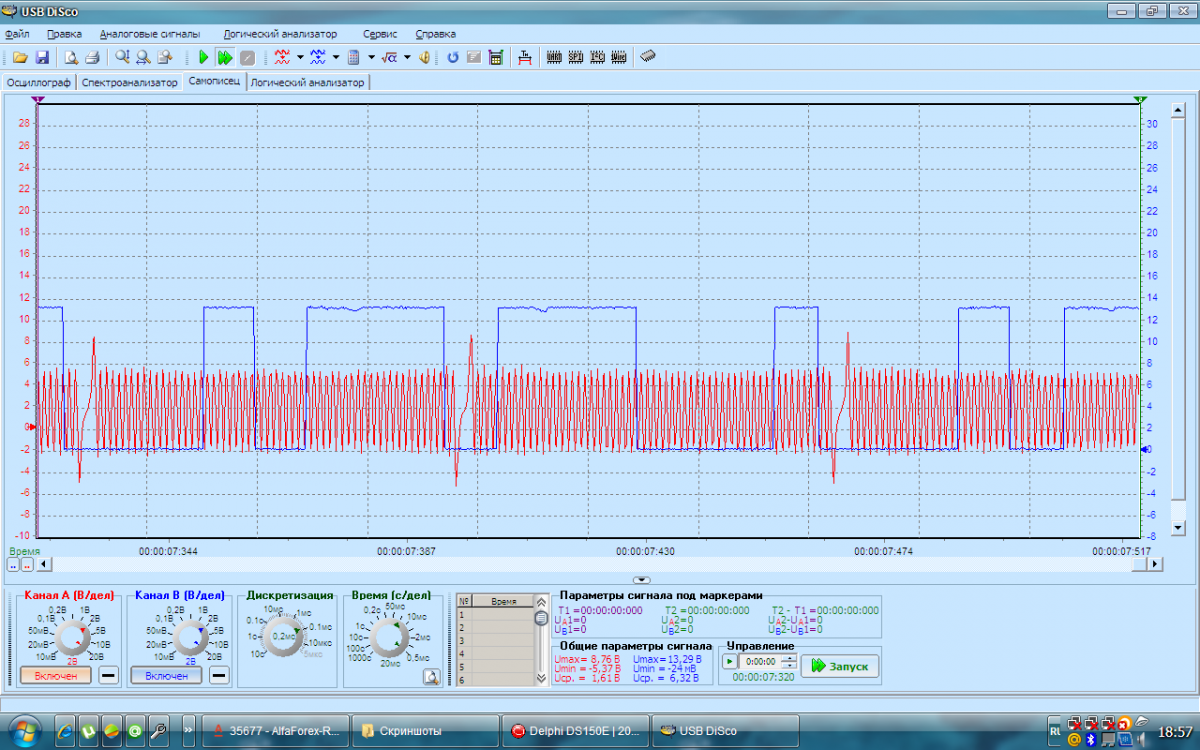Expand dropdown next to square root icon

coord(406,58)
